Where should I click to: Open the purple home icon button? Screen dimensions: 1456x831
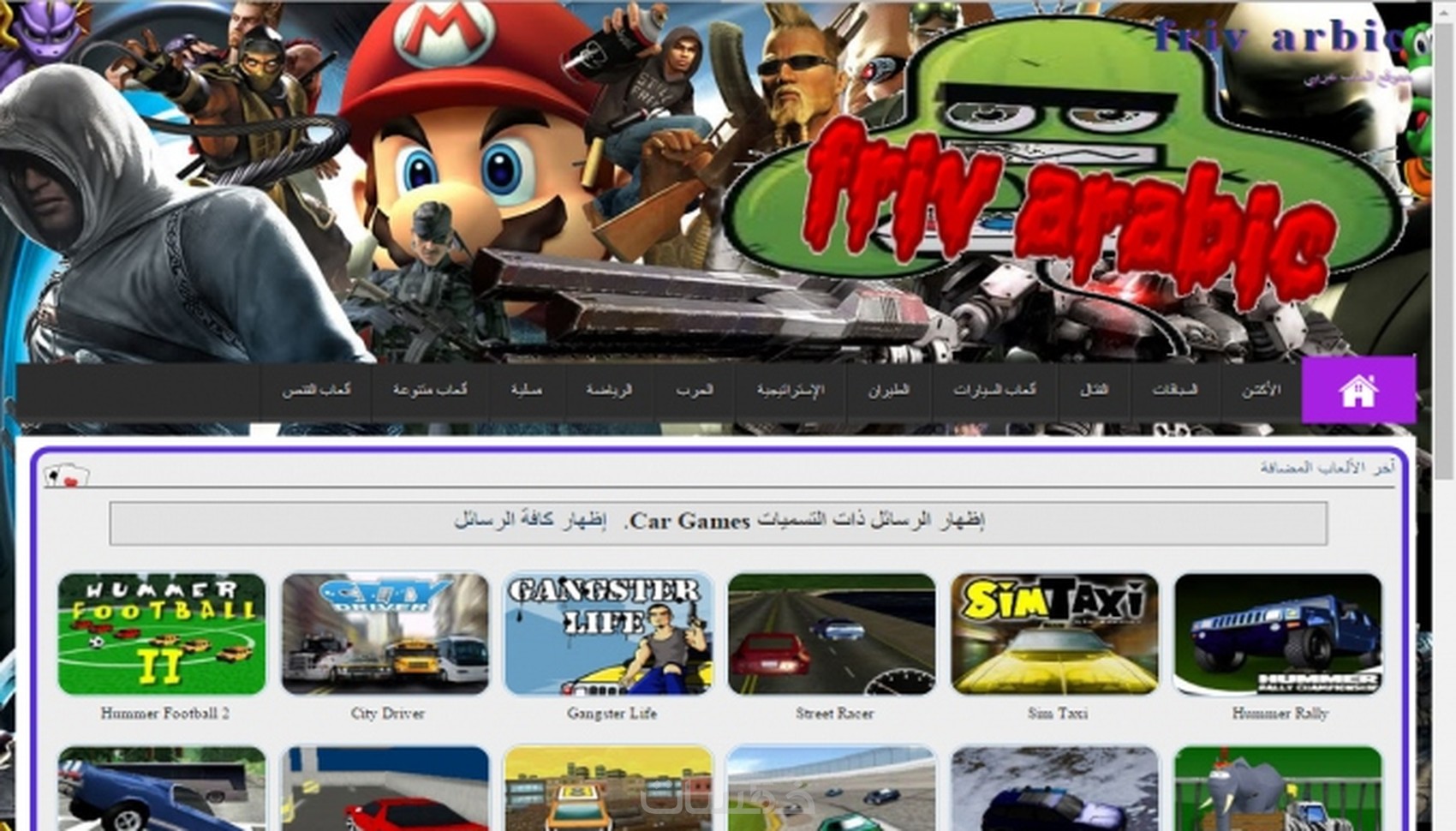click(1358, 390)
